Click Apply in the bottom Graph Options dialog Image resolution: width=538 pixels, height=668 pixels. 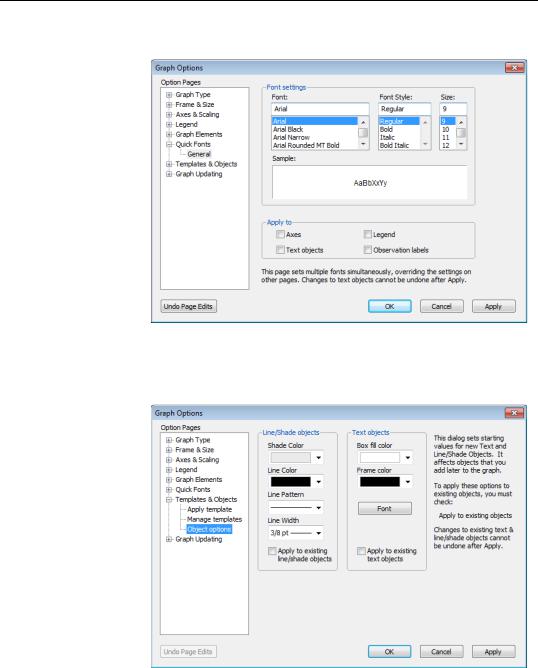point(493,651)
